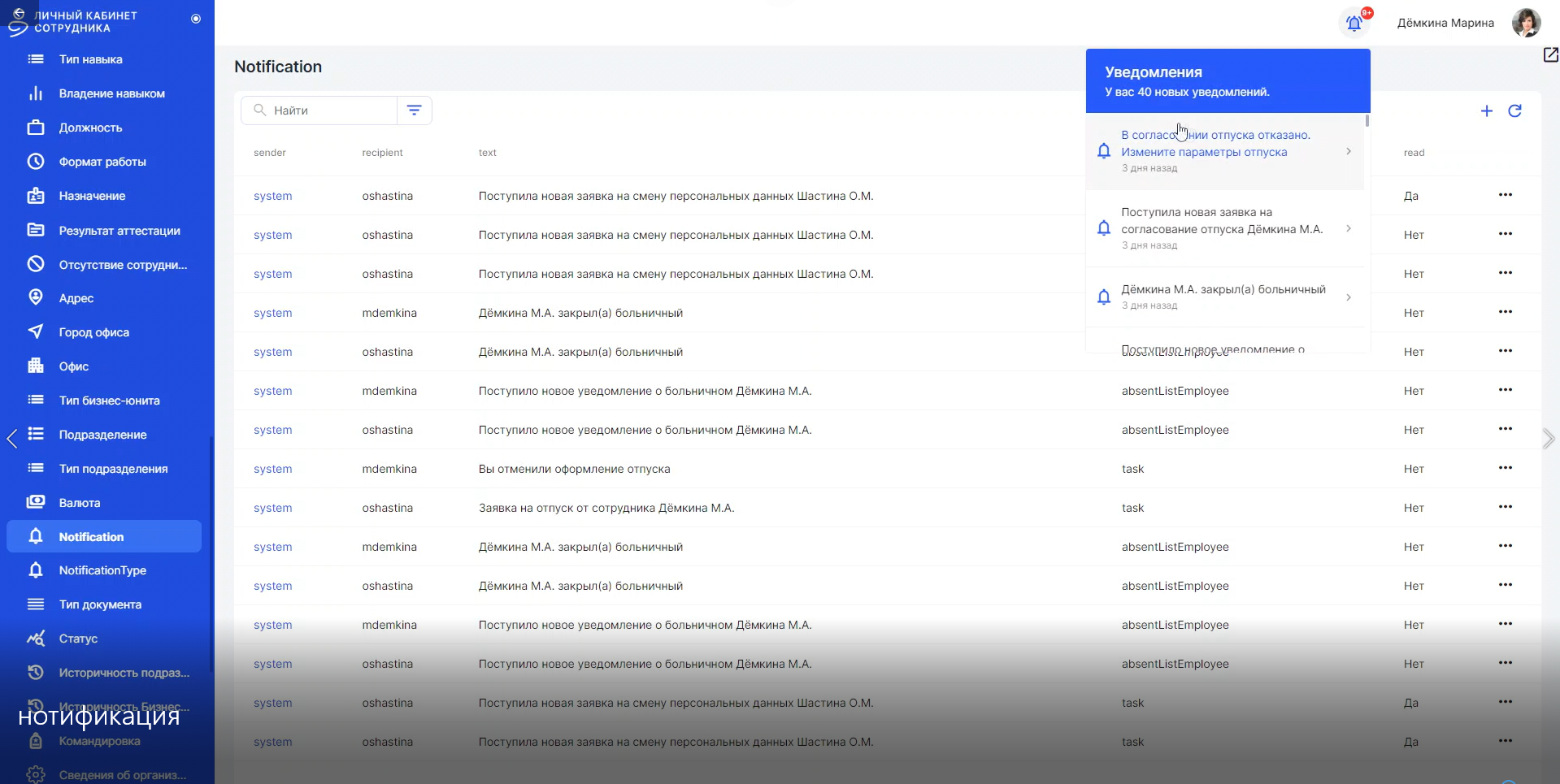Click the right arrow at the page edge
The height and width of the screenshot is (784, 1560).
pyautogui.click(x=1548, y=439)
